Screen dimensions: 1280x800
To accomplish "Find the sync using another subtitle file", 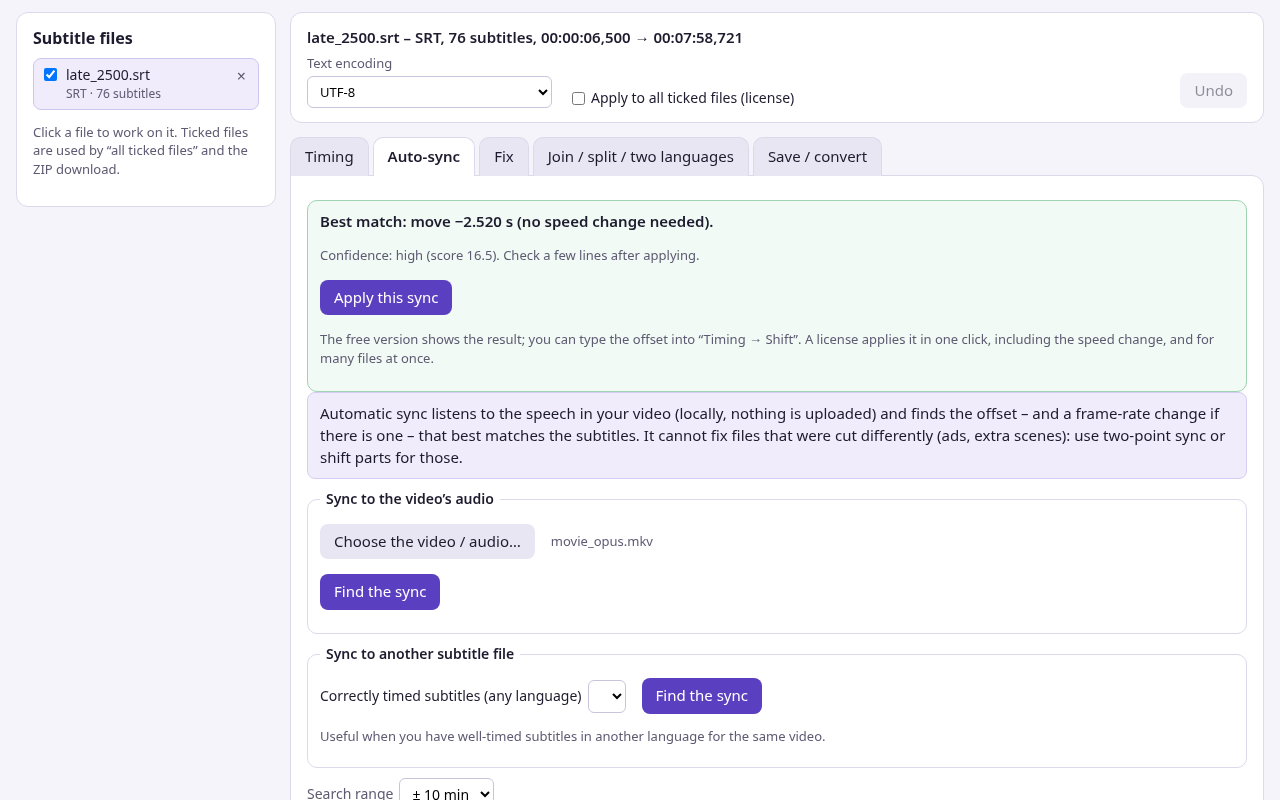I will (x=702, y=696).
